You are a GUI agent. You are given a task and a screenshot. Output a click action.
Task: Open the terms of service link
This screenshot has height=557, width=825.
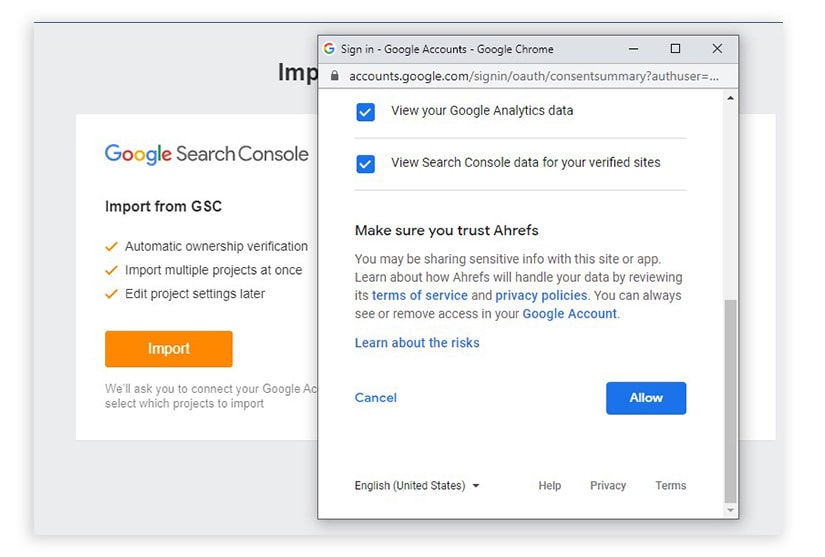[x=420, y=296]
